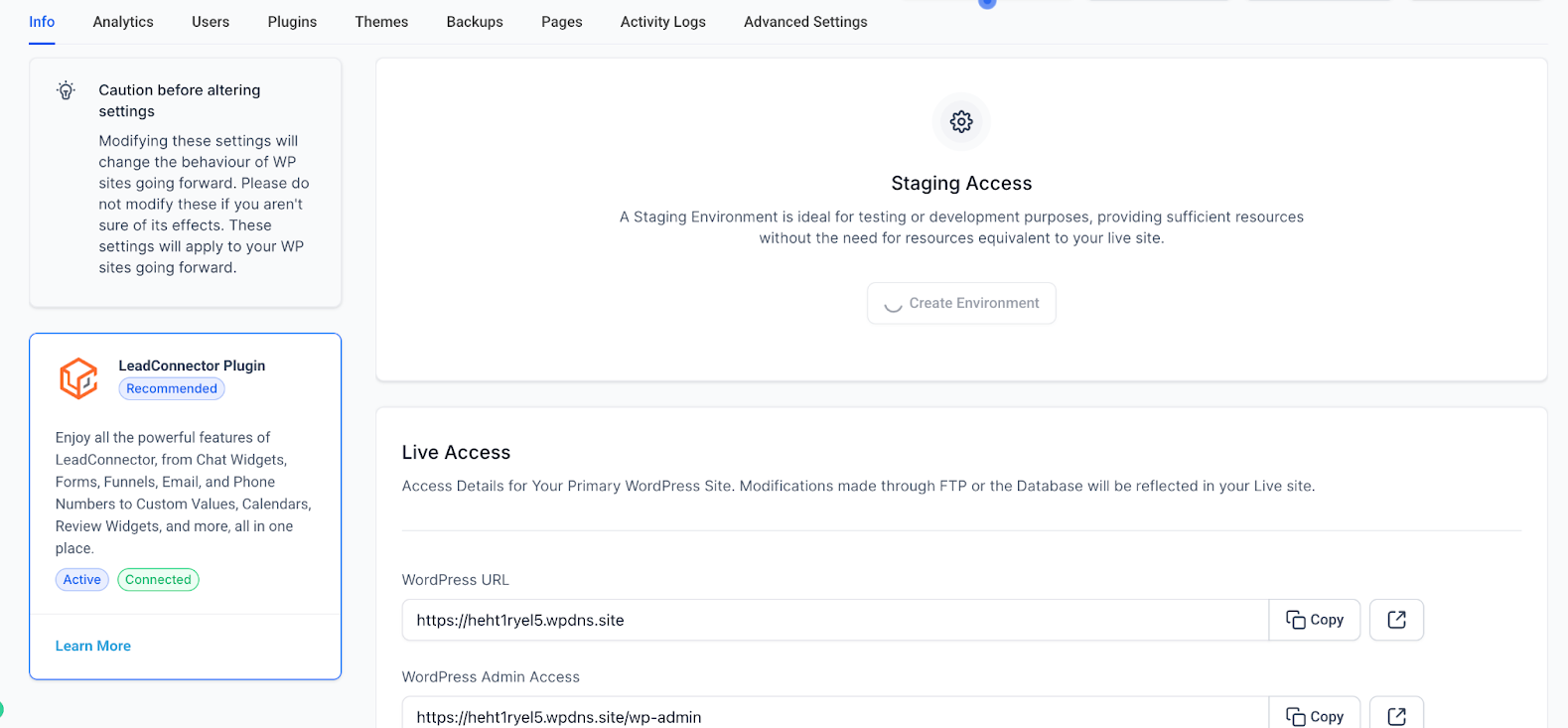Click the Active status badge
1568x728 pixels.
(x=81, y=579)
